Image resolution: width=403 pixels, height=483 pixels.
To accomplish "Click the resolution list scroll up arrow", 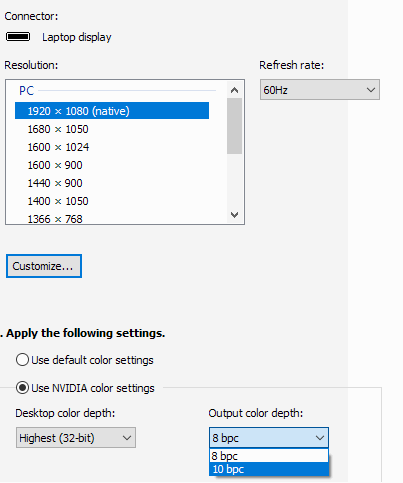I will coord(234,90).
